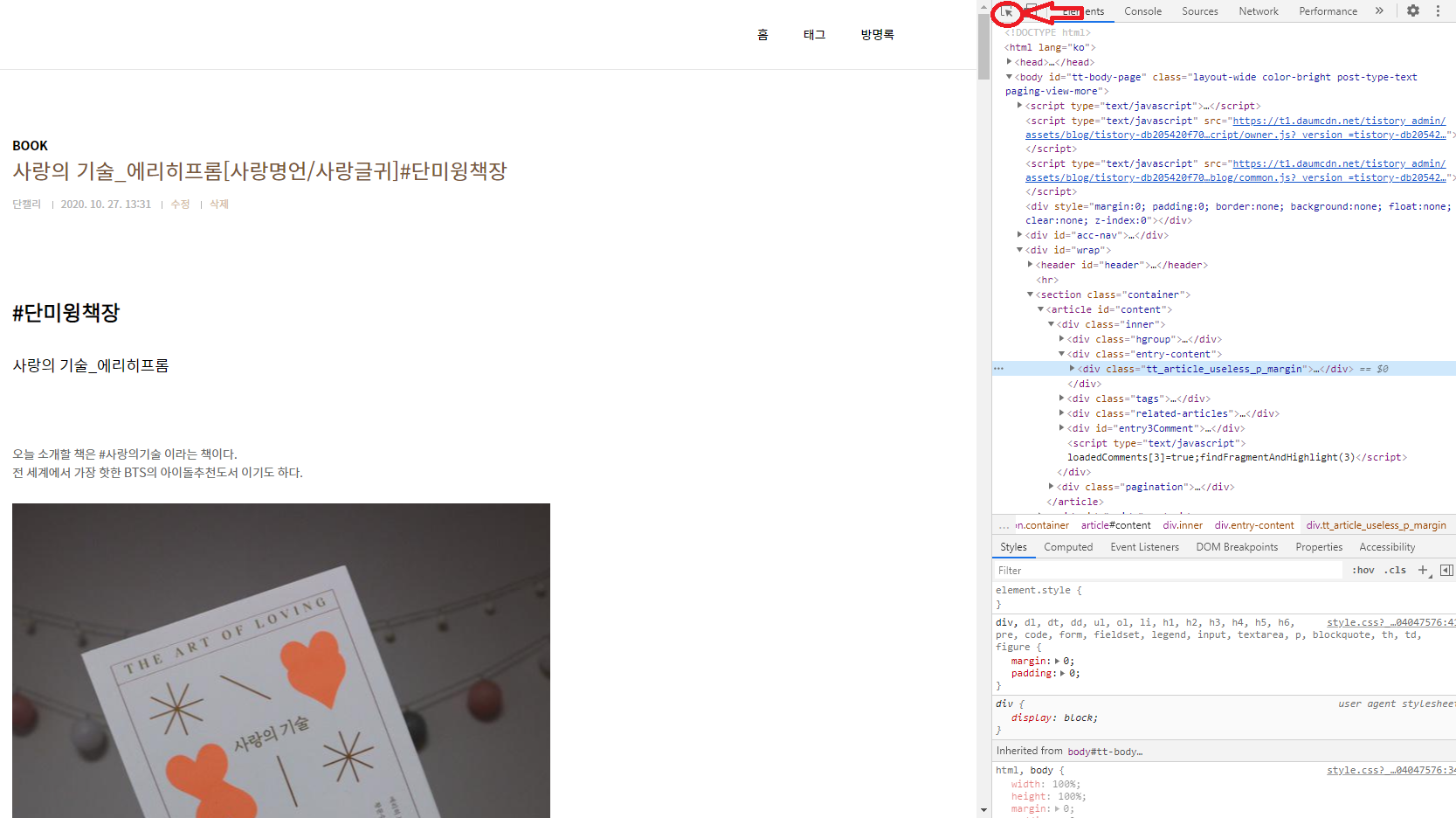
Task: Open the Accessibility pane tab
Action: [1387, 547]
